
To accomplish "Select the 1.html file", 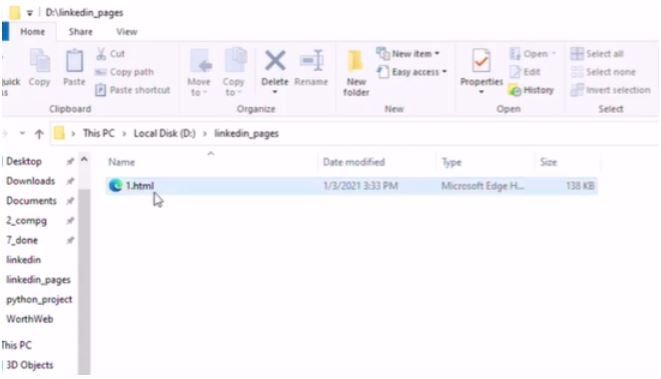I will 351,186.
